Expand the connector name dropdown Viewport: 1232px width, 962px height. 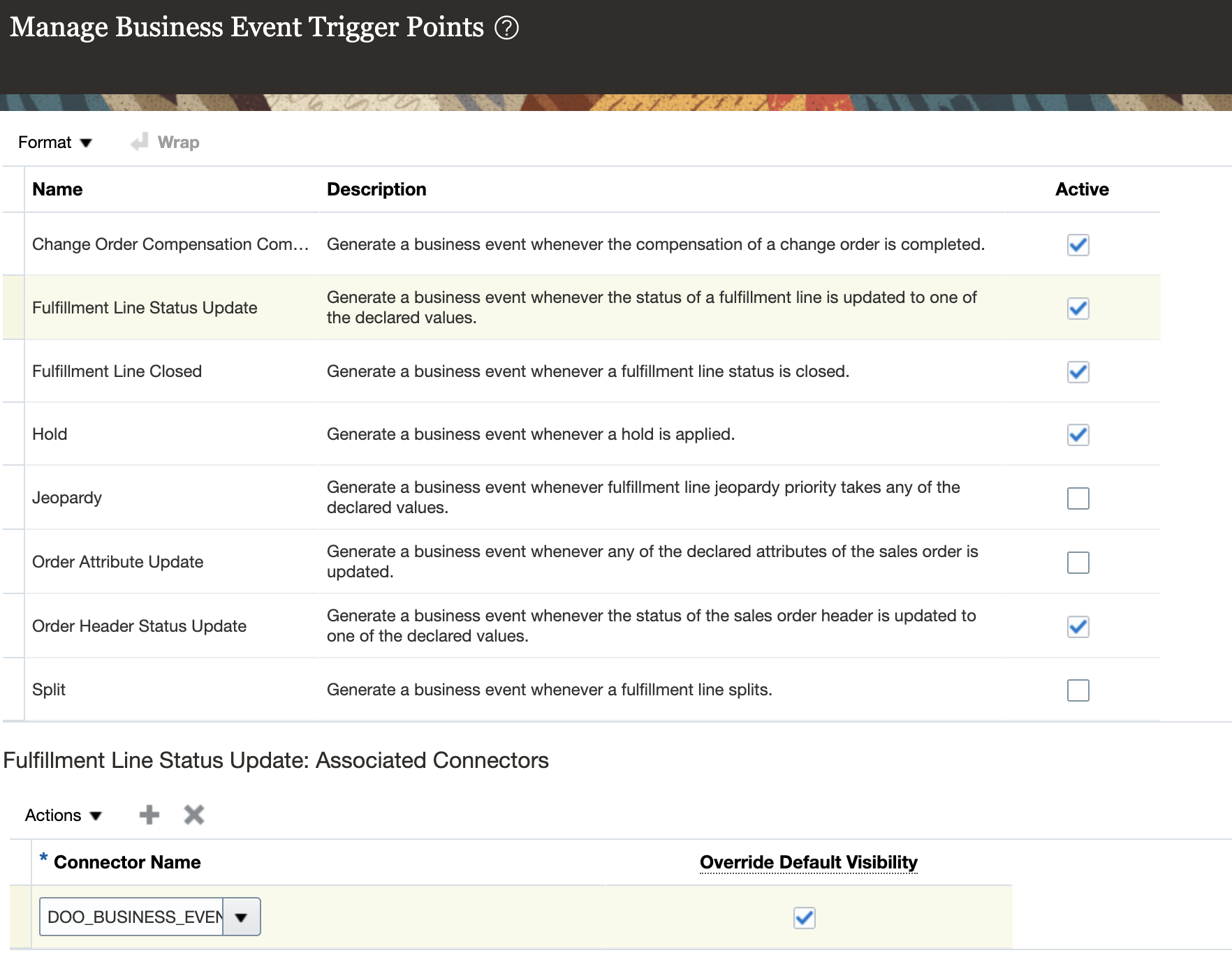(241, 917)
